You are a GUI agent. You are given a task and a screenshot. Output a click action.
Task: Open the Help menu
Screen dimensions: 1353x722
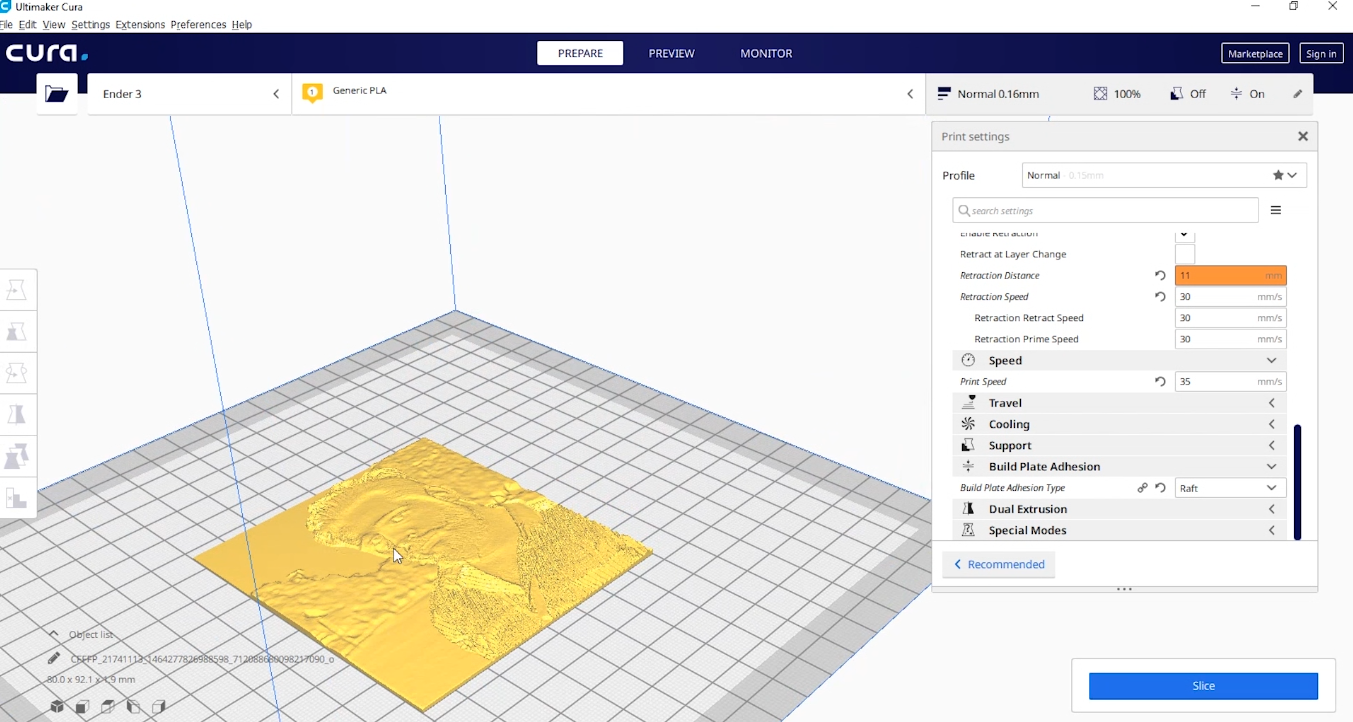tap(242, 24)
